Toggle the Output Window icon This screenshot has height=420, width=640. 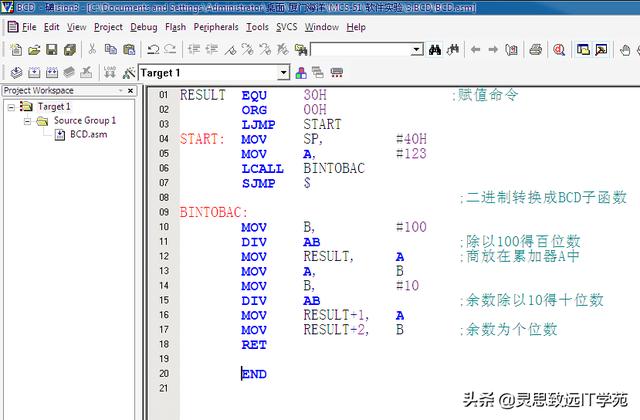click(x=601, y=50)
